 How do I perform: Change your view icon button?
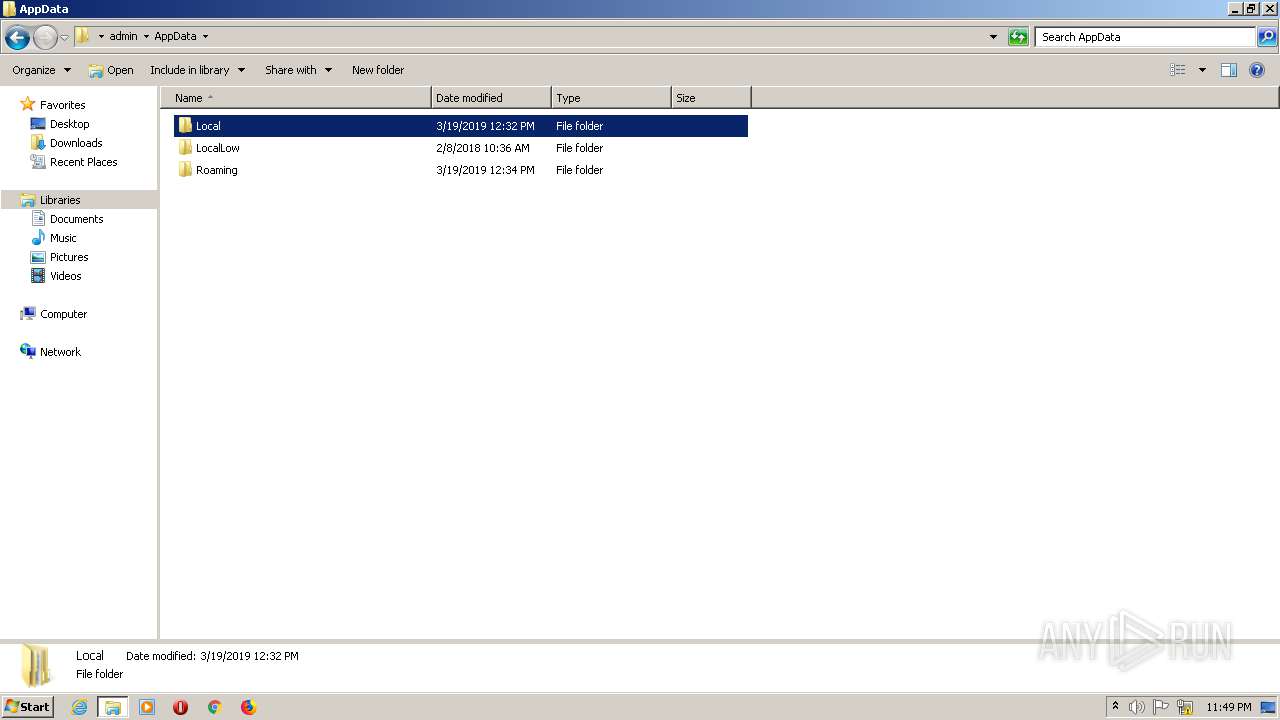pyautogui.click(x=1178, y=70)
